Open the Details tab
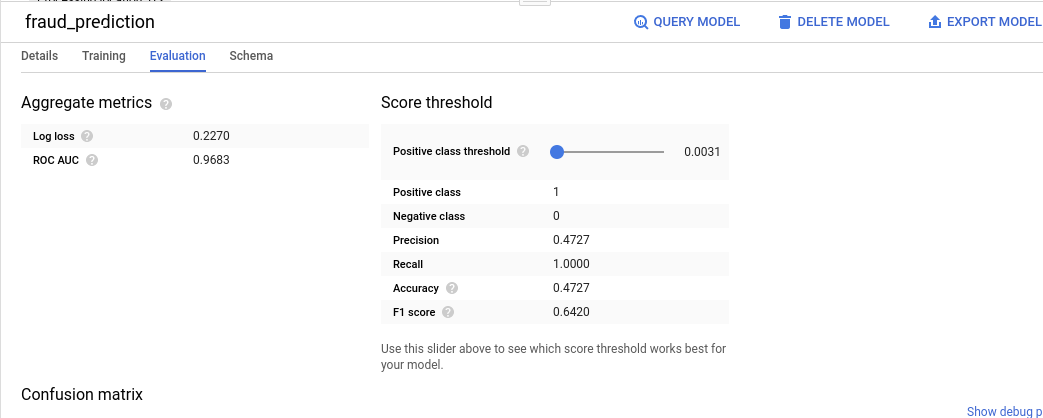Image resolution: width=1043 pixels, height=418 pixels. click(39, 56)
